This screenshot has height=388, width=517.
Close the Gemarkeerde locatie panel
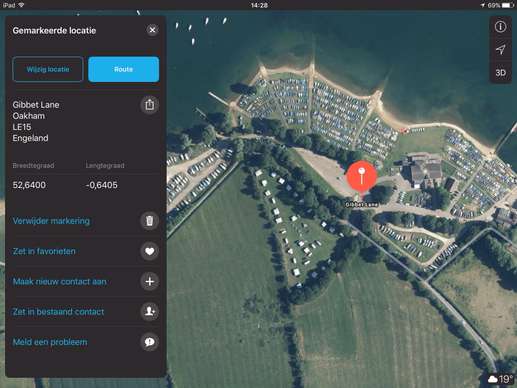(x=152, y=30)
